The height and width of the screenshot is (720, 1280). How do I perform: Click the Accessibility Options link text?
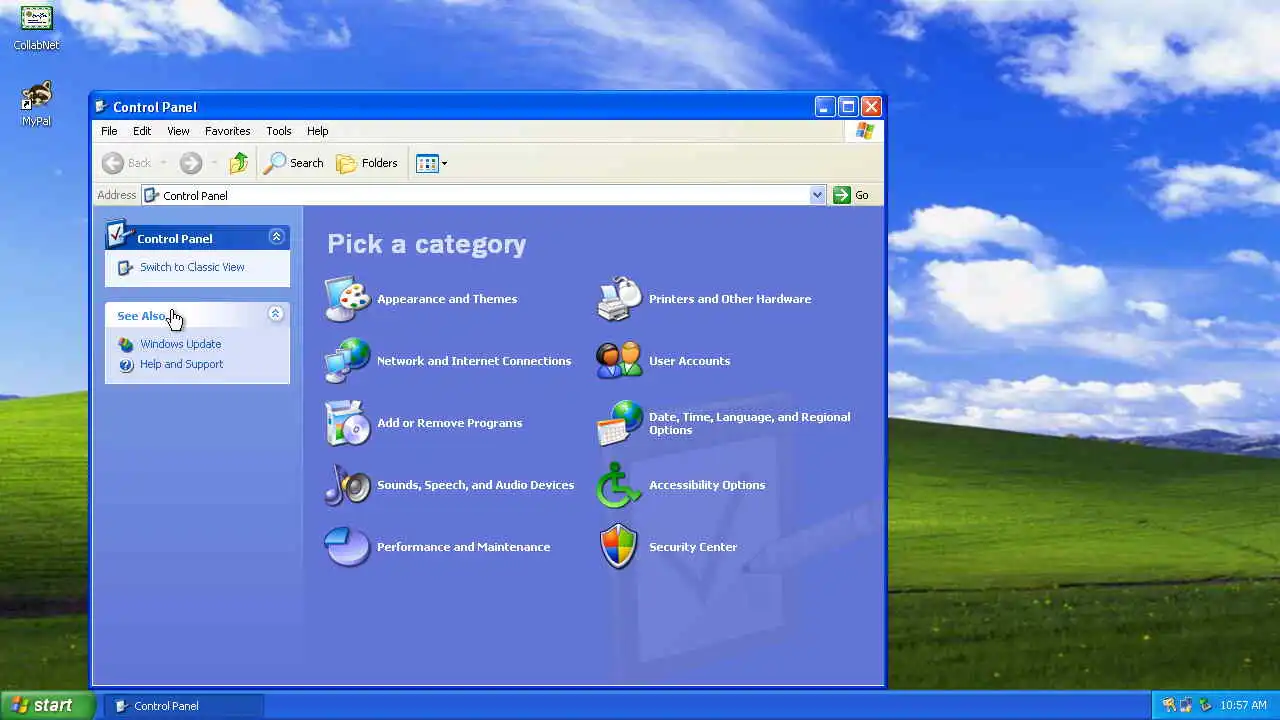[707, 485]
